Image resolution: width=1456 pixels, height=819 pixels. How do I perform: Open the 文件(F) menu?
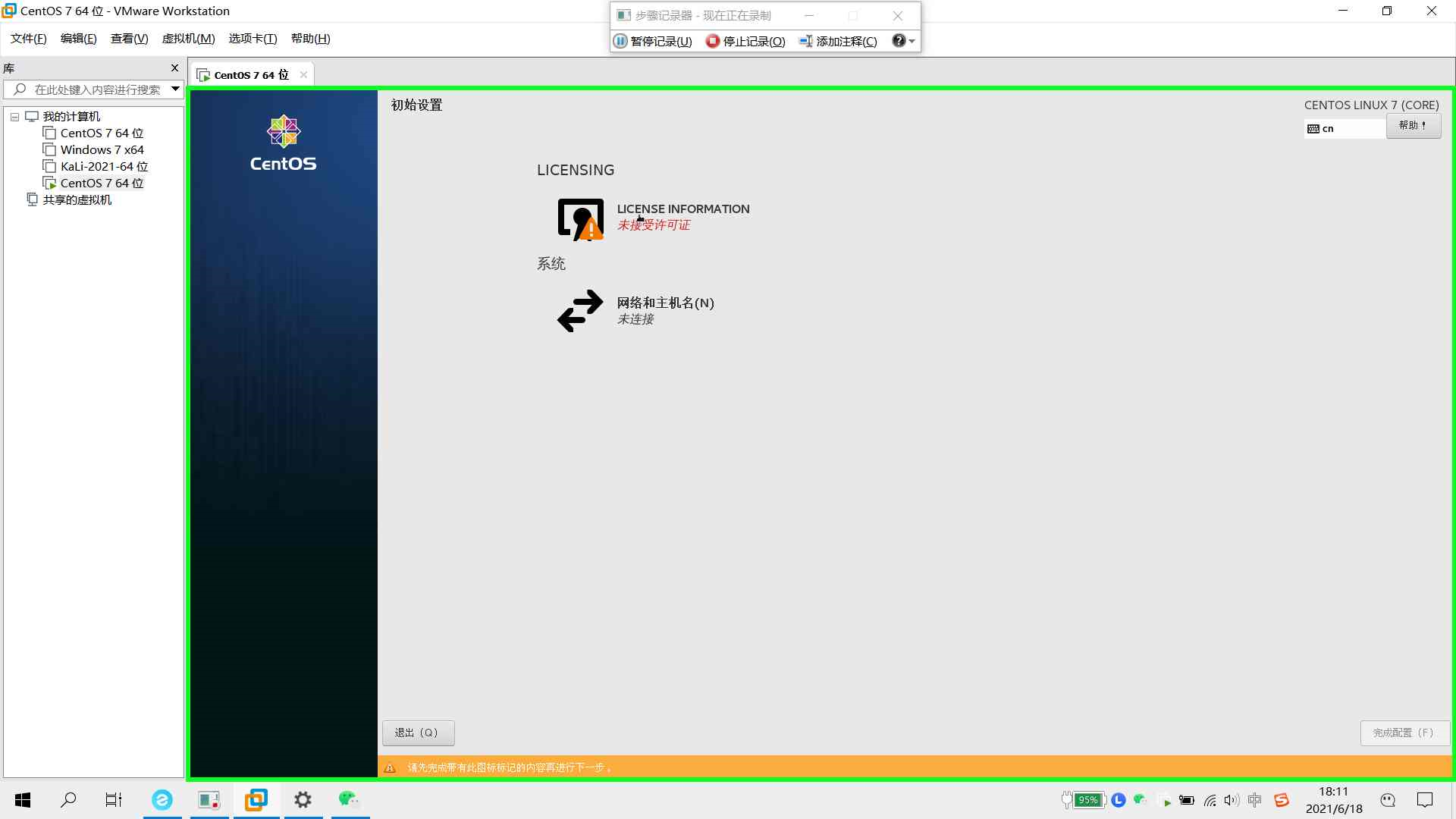coord(29,39)
